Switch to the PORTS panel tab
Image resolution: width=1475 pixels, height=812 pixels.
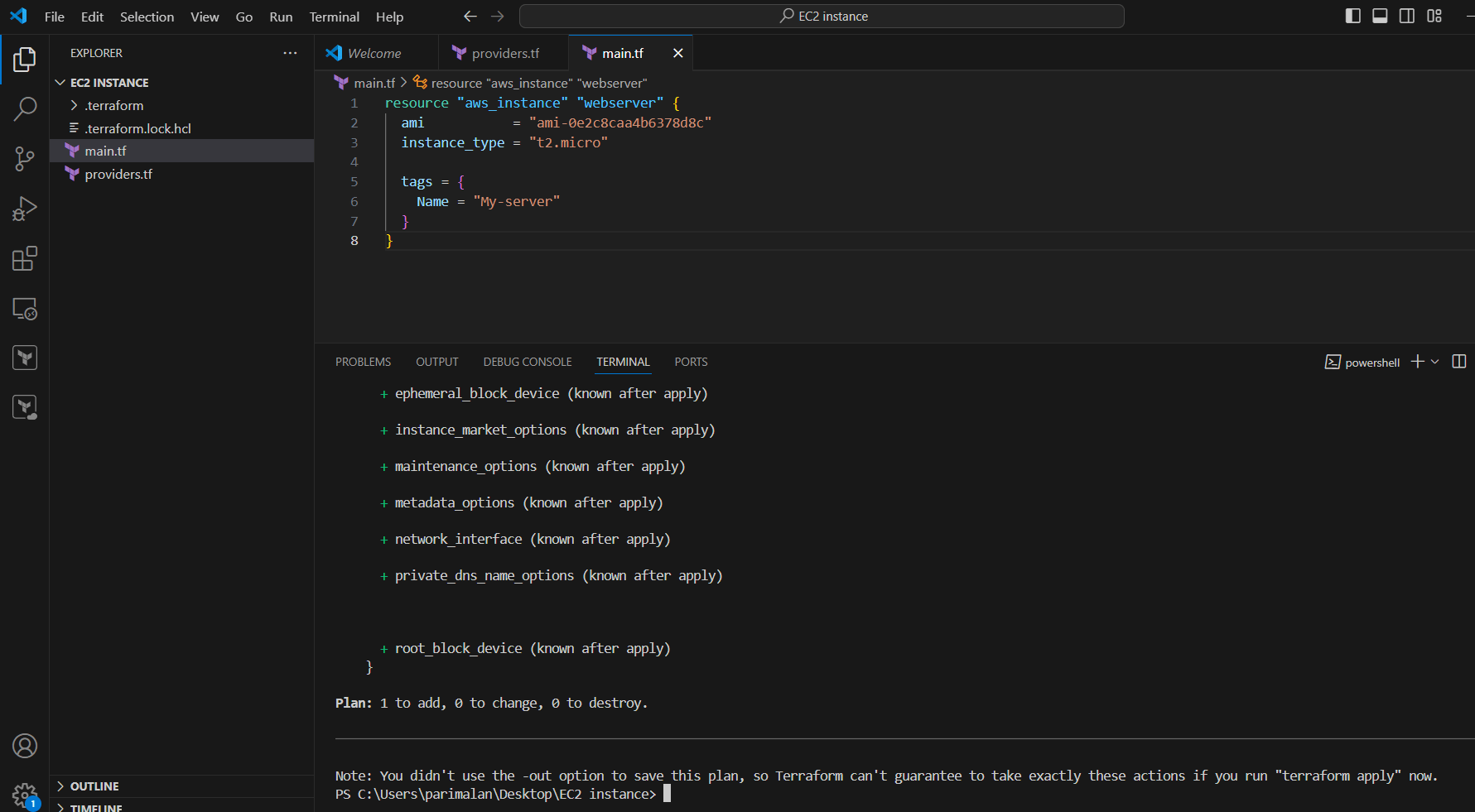691,362
